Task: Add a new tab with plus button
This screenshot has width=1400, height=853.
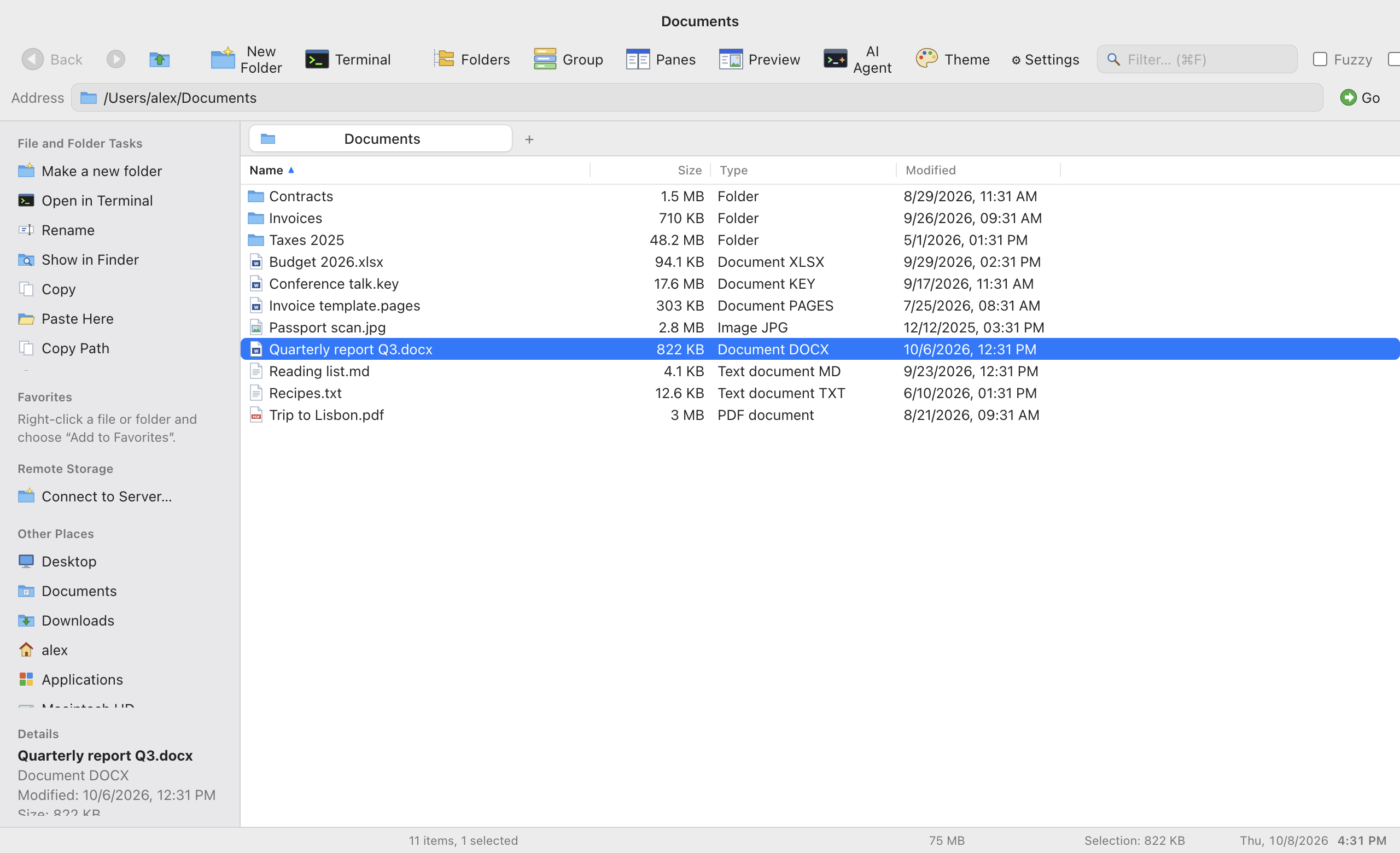Action: (x=529, y=139)
